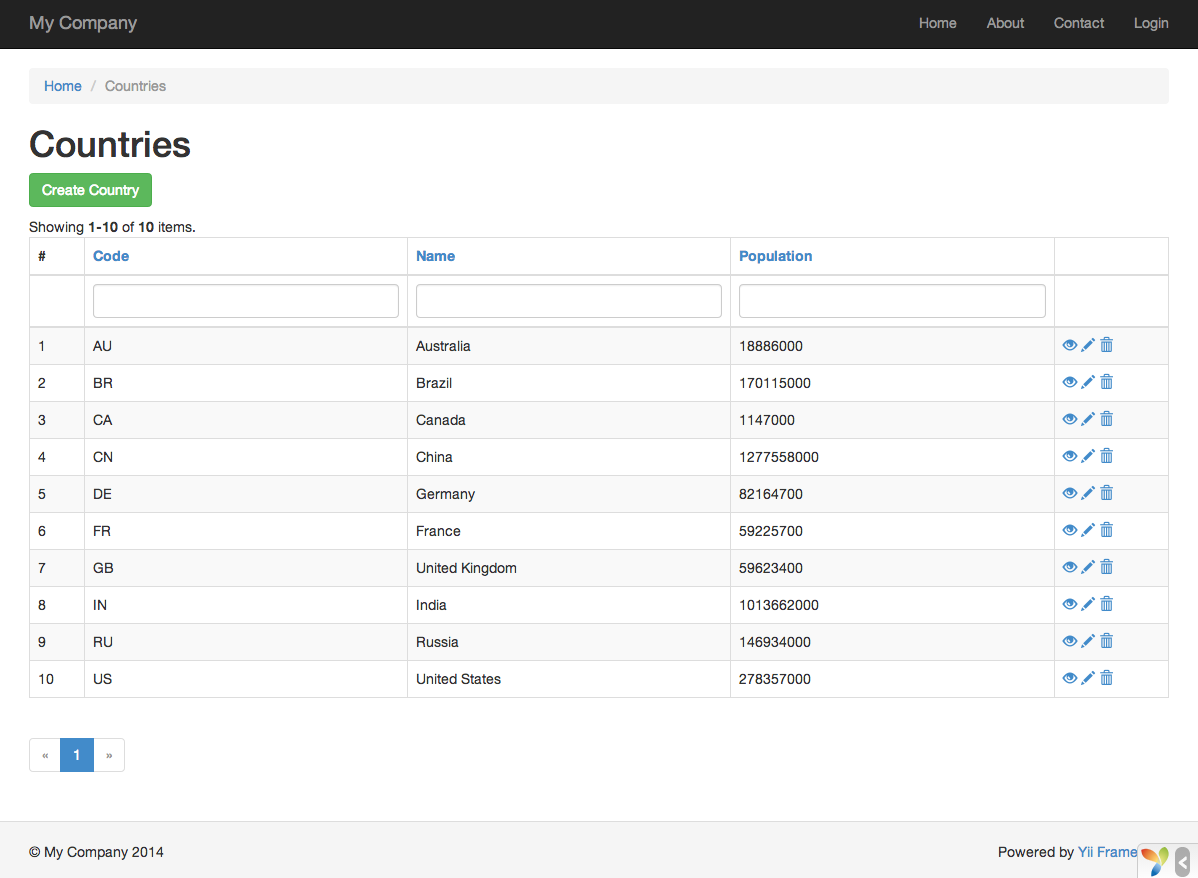Viewport: 1198px width, 878px height.
Task: Click the view eye icon for Australia
Action: 1069,345
